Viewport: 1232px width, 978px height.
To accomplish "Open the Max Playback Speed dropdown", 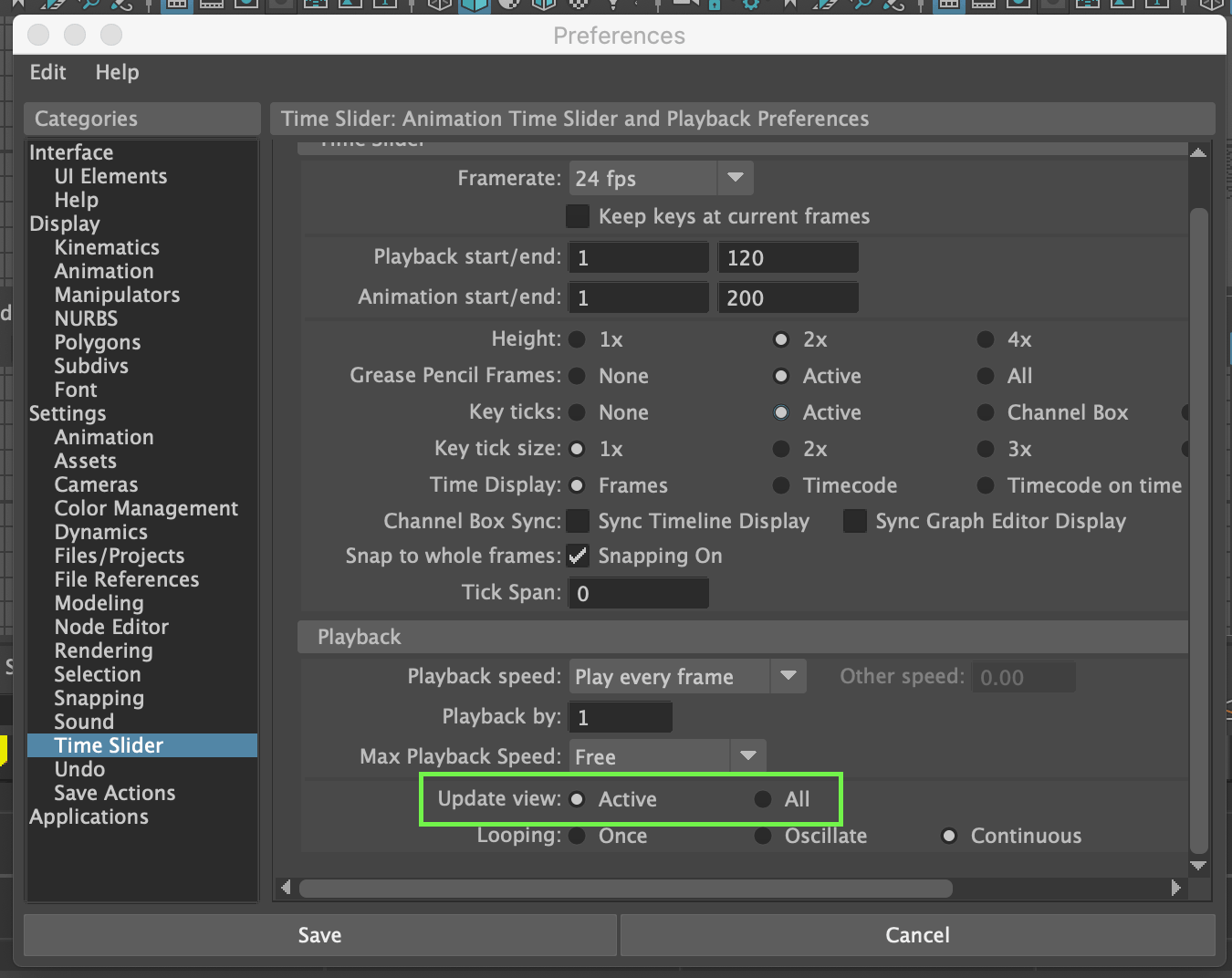I will tap(748, 755).
